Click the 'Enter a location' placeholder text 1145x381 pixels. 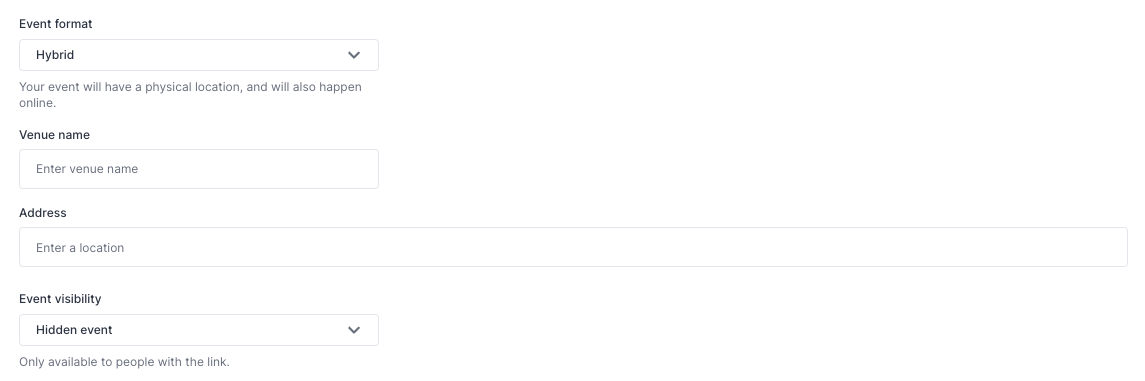pyautogui.click(x=80, y=248)
